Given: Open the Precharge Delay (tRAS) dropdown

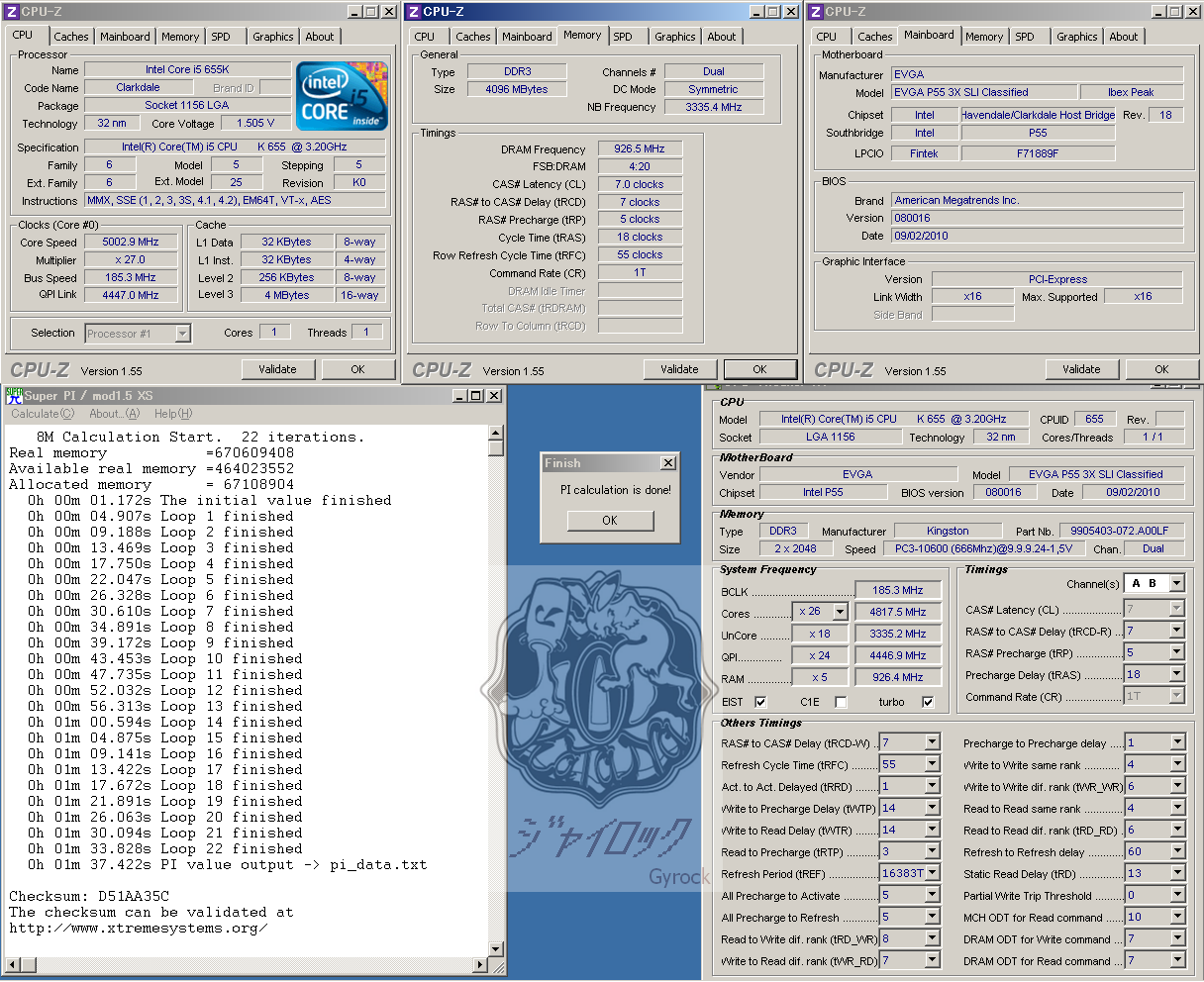Looking at the screenshot, I should coord(1176,675).
